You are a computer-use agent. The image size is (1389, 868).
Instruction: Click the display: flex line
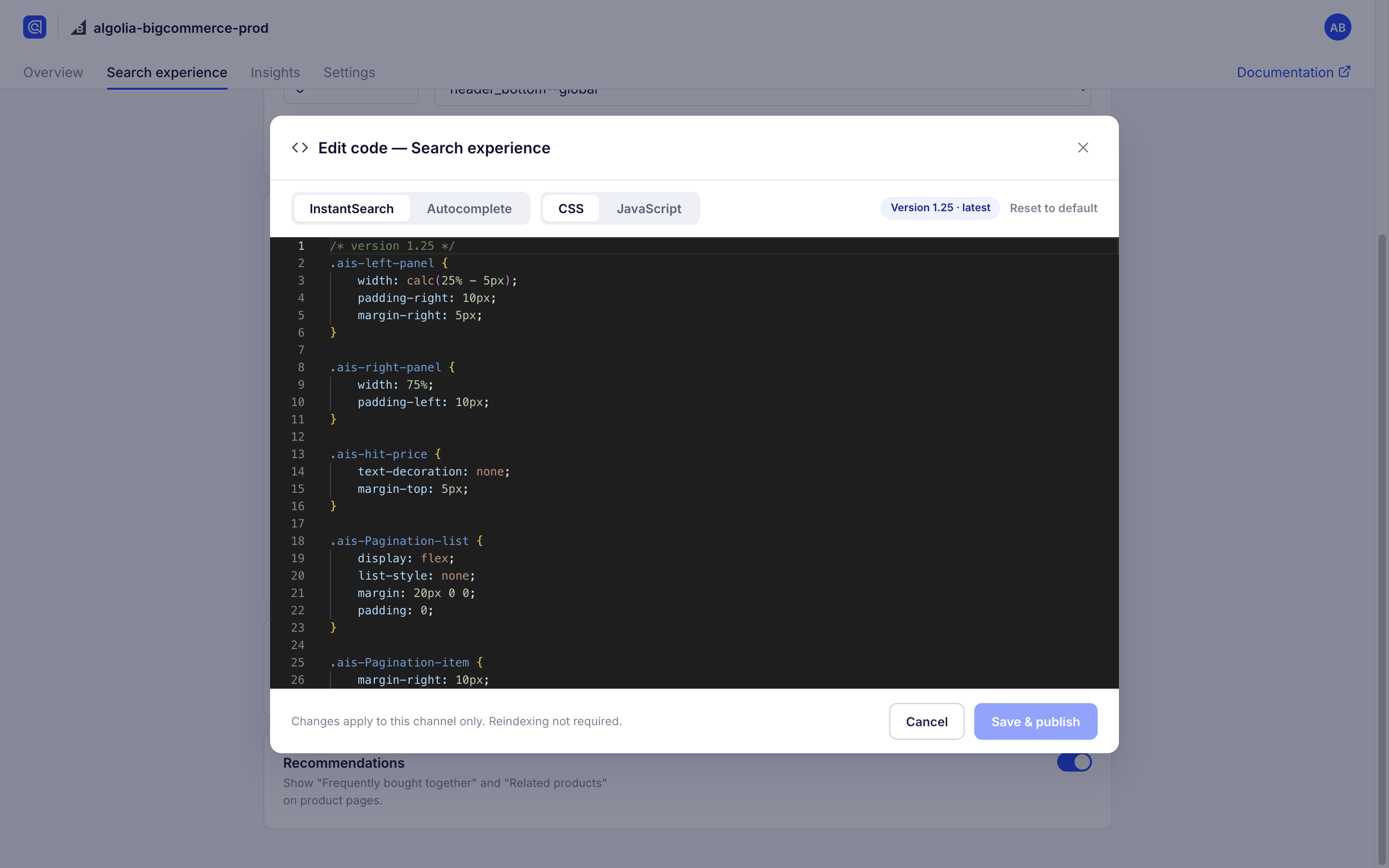tap(406, 558)
